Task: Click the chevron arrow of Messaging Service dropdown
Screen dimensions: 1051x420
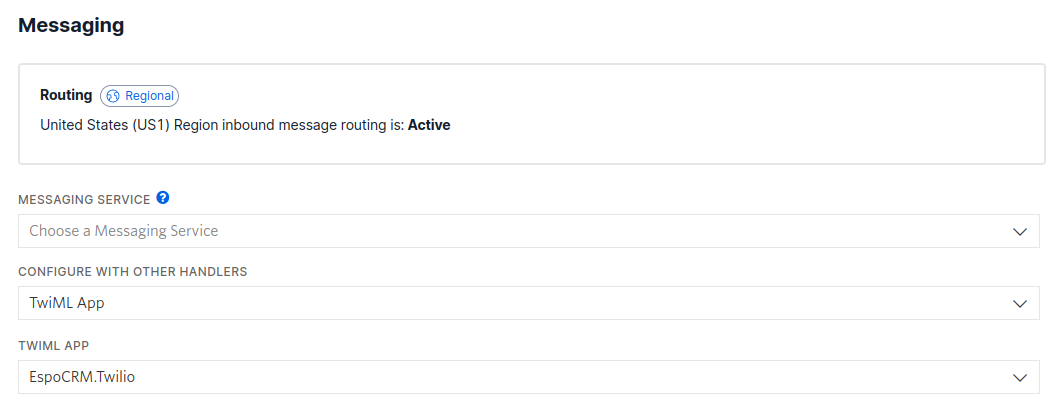Action: (1020, 231)
